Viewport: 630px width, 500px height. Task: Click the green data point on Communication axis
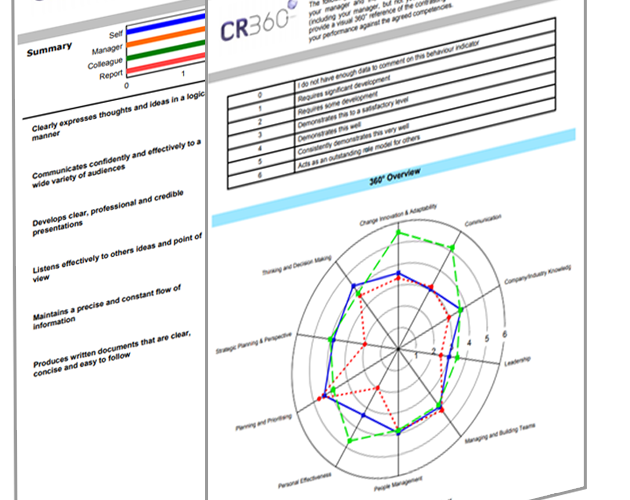(x=452, y=248)
